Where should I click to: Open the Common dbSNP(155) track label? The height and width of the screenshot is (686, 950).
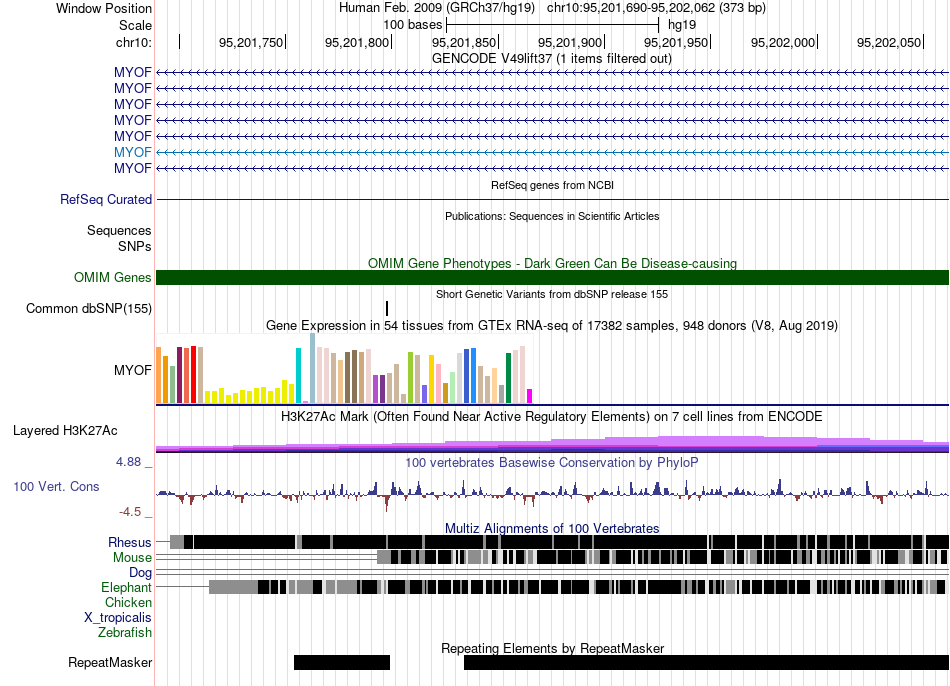click(x=89, y=308)
